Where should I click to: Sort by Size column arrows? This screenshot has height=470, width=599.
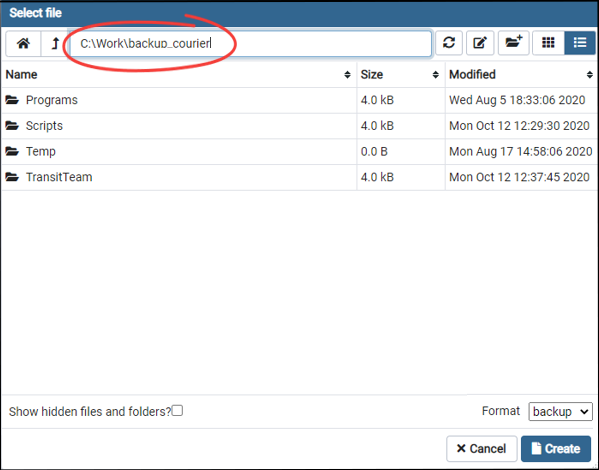pyautogui.click(x=435, y=75)
